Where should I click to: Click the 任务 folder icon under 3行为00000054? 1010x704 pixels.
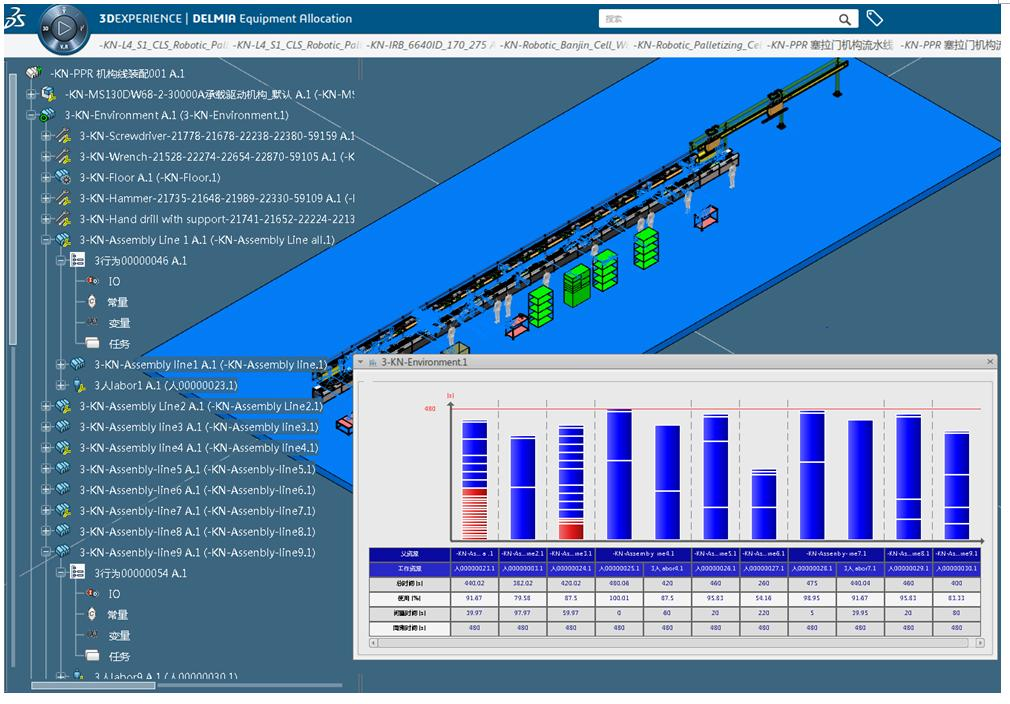coord(92,657)
